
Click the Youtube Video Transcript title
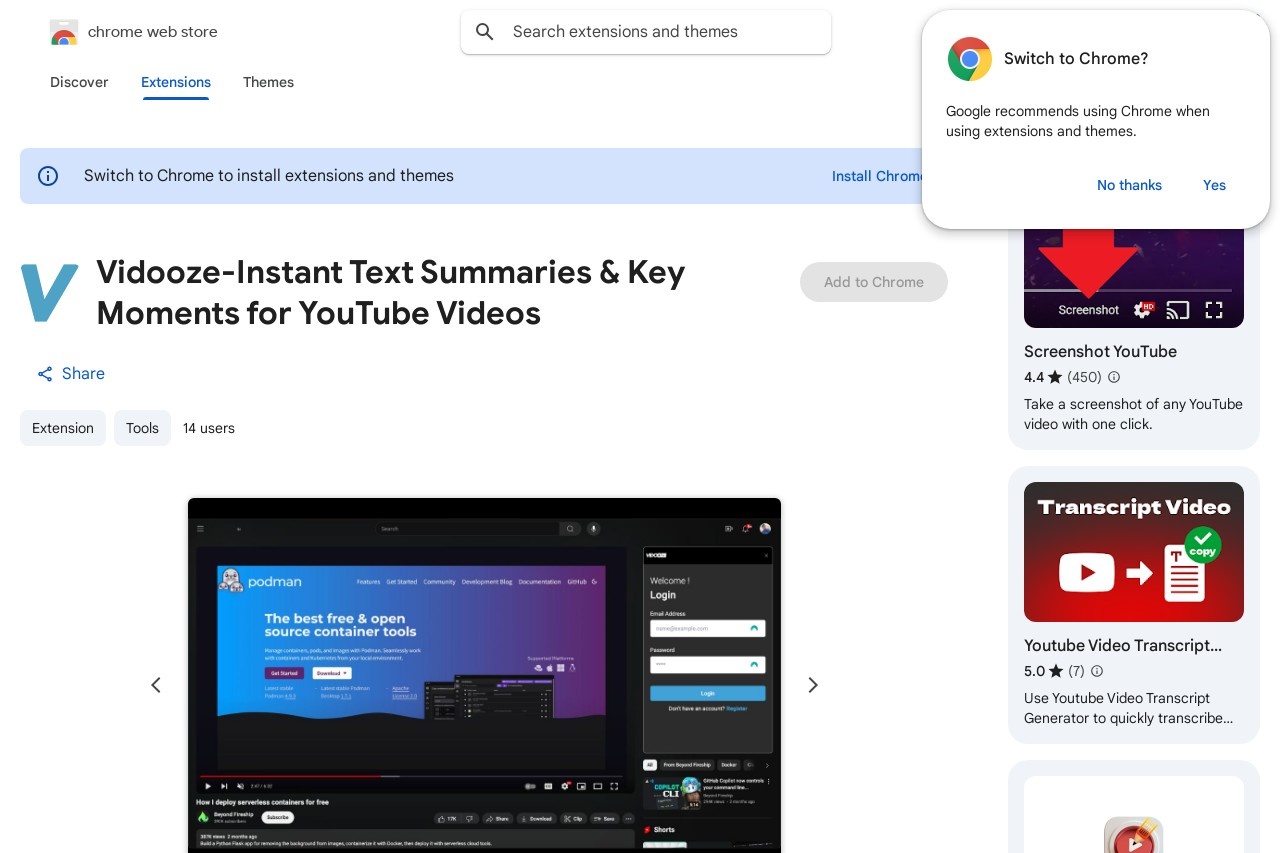click(x=1123, y=645)
